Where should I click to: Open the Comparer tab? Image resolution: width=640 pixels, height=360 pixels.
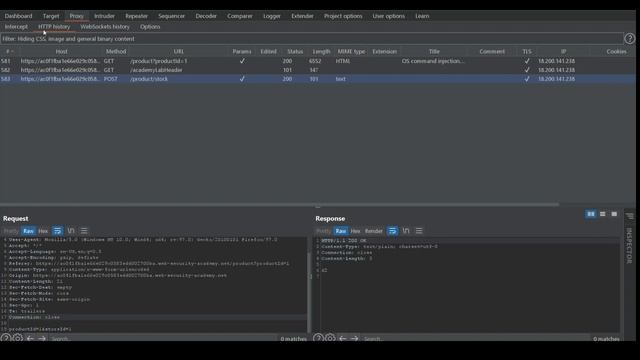(x=240, y=16)
